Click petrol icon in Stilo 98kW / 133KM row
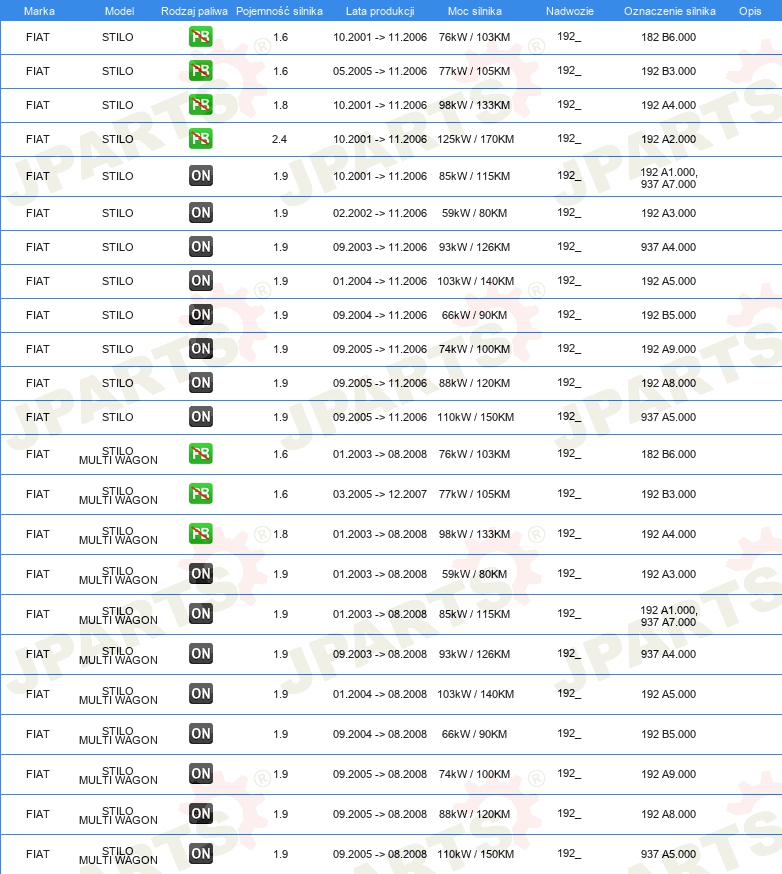The width and height of the screenshot is (782, 874). (201, 105)
